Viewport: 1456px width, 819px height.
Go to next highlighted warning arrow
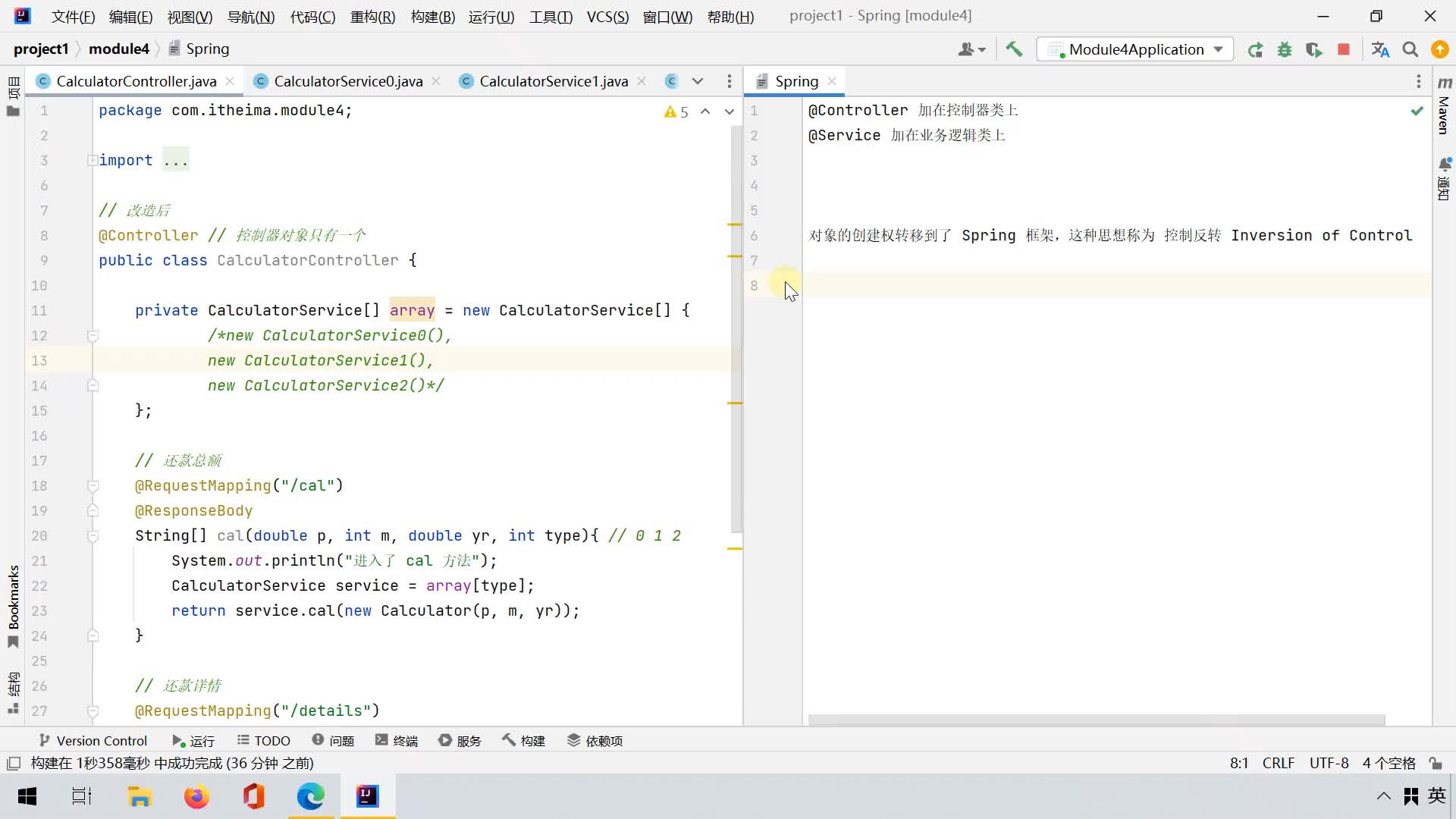pyautogui.click(x=730, y=111)
